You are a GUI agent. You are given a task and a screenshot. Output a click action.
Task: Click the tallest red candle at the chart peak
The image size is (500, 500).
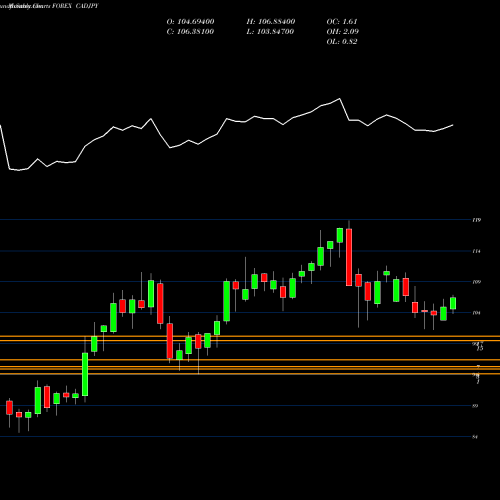tap(349, 257)
